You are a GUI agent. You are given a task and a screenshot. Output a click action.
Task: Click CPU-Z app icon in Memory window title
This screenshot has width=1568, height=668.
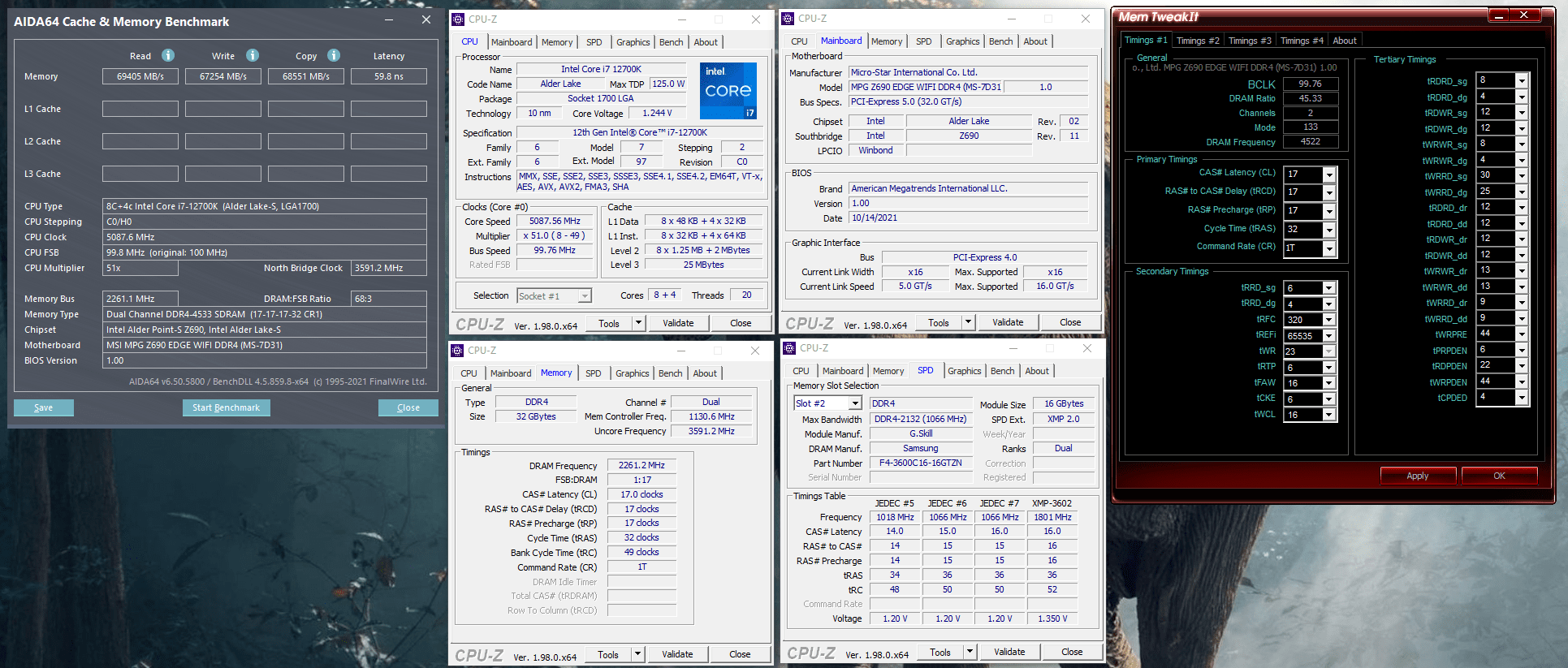[457, 351]
